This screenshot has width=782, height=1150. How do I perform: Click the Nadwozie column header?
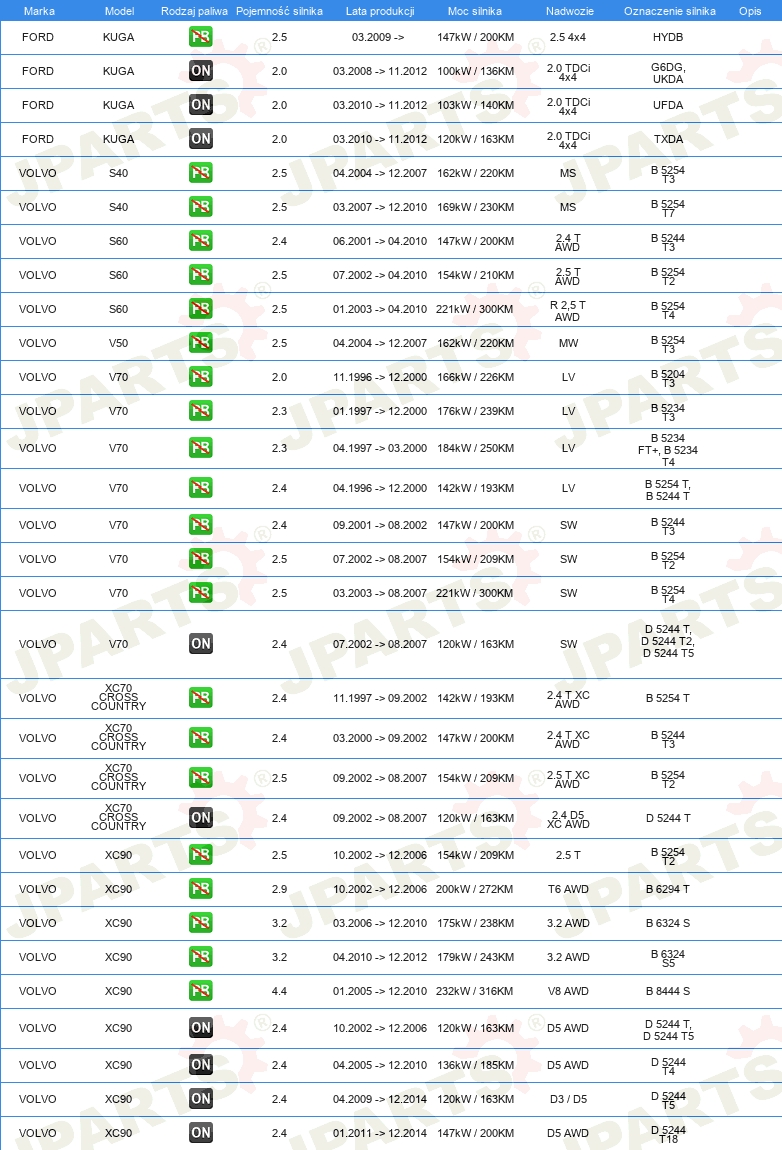pos(570,11)
